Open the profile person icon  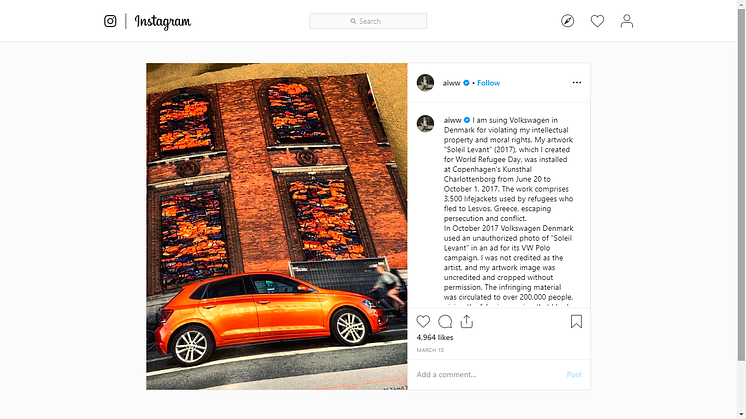[x=627, y=21]
